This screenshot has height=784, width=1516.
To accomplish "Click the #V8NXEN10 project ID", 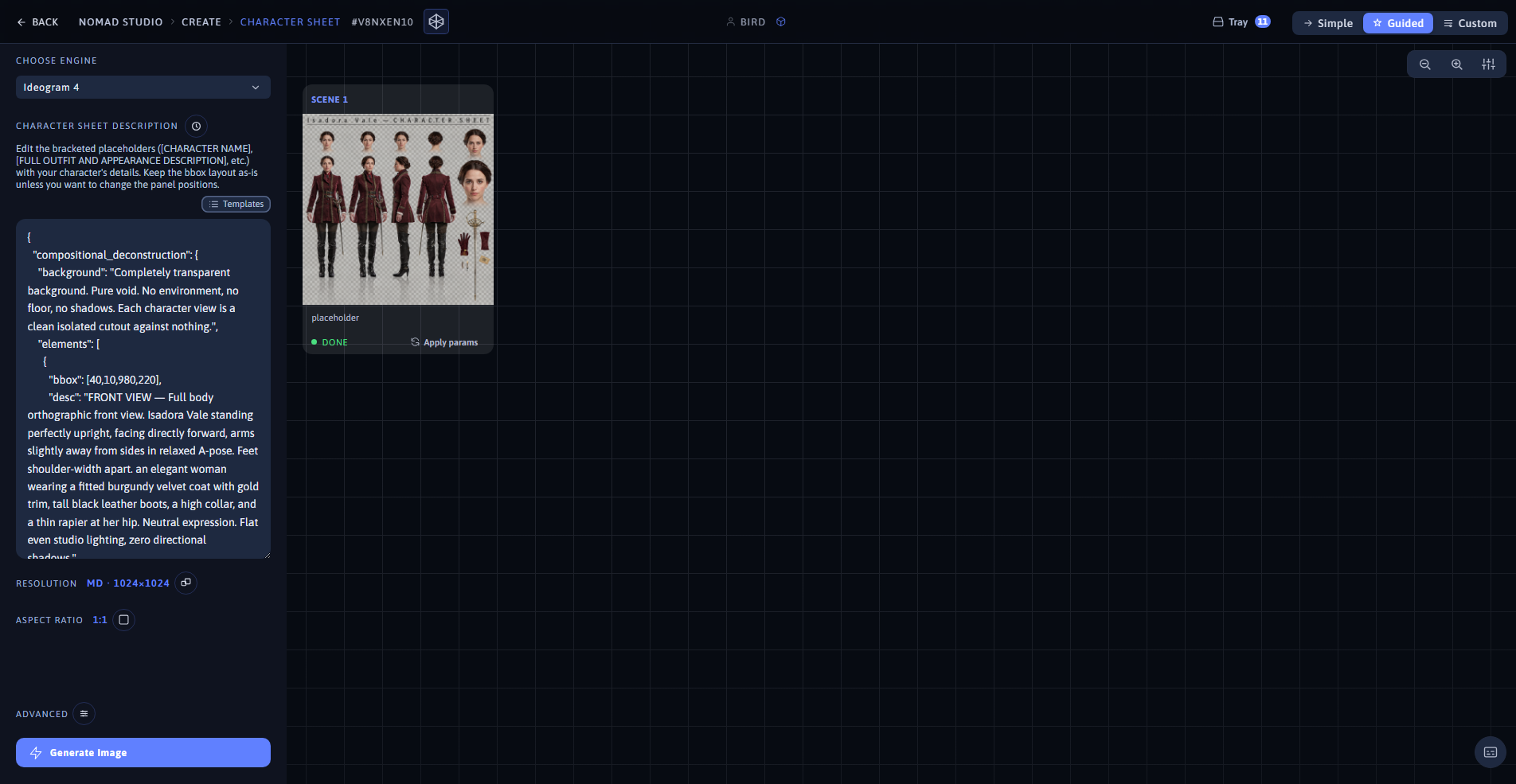I will pos(382,22).
